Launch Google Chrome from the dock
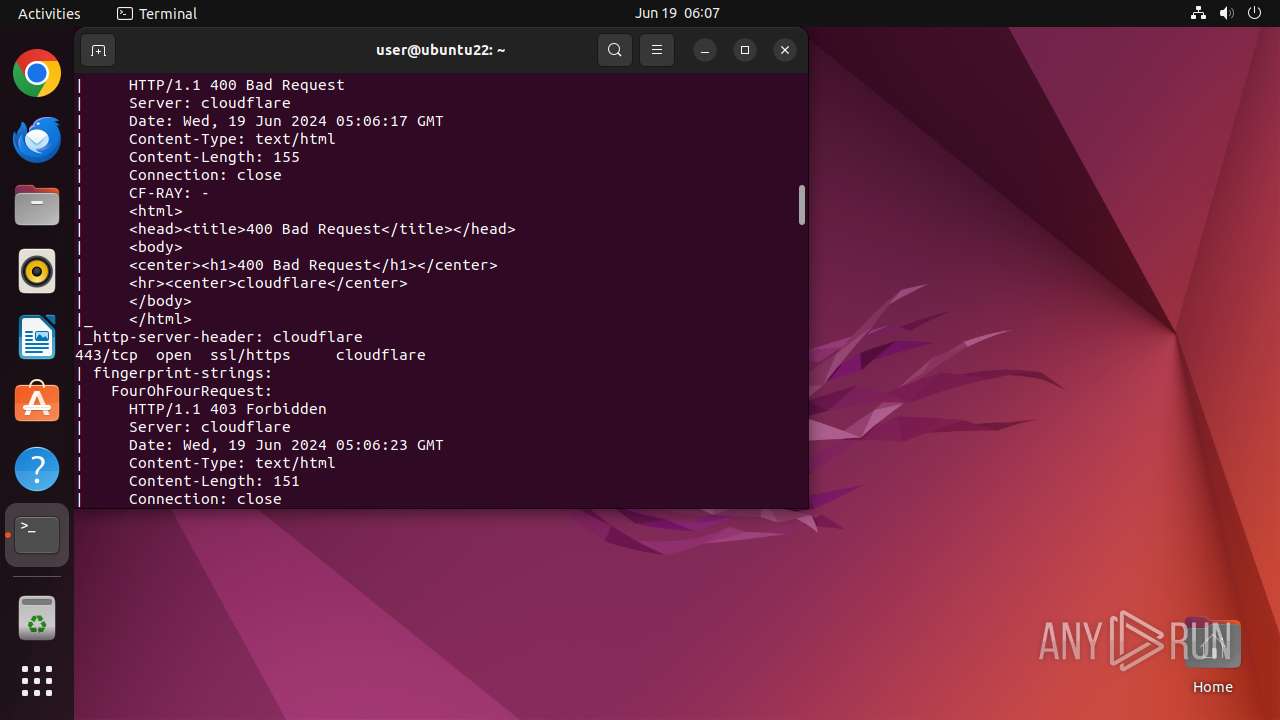 pyautogui.click(x=37, y=73)
